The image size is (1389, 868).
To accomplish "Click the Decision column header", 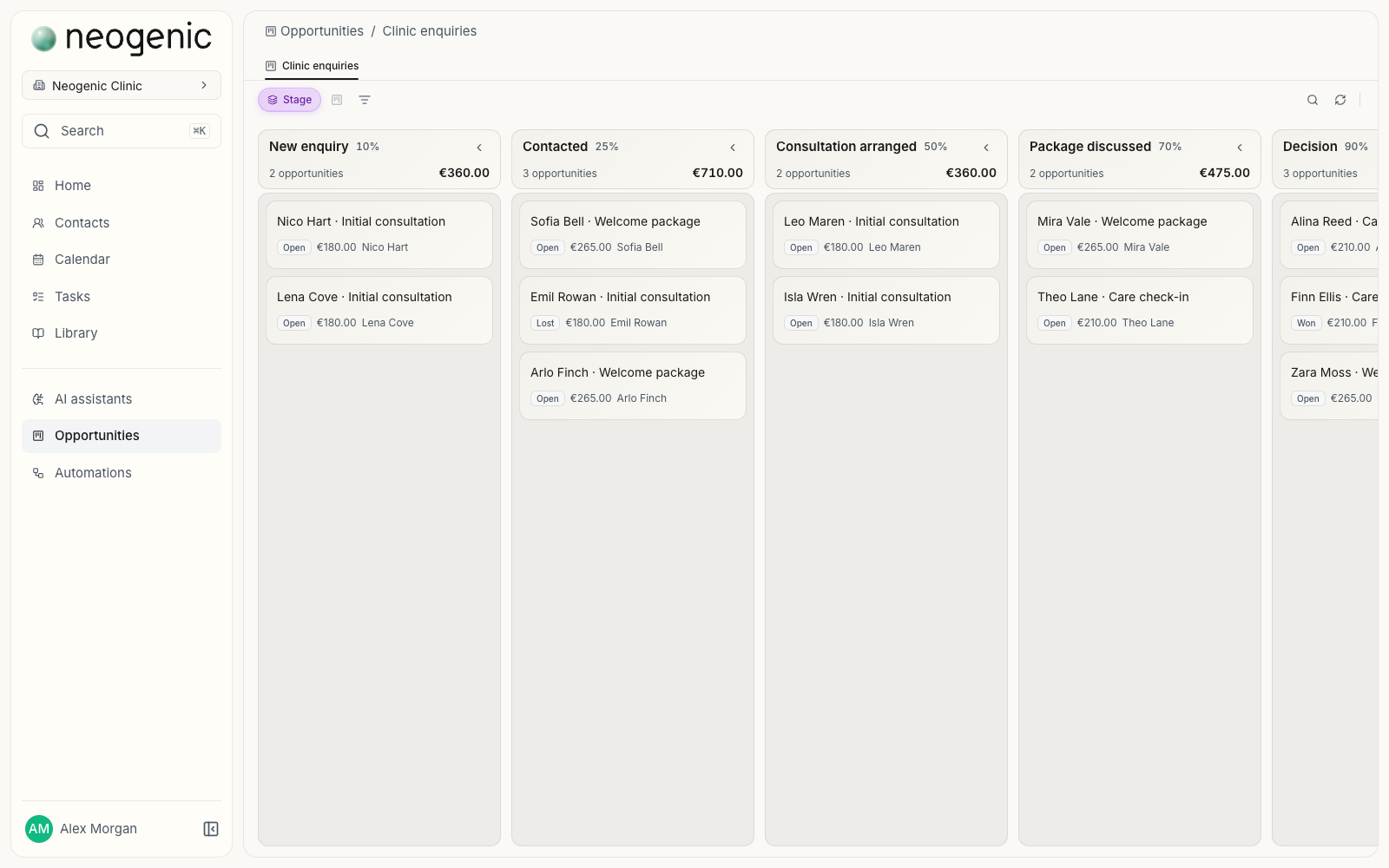I will tap(1325, 159).
